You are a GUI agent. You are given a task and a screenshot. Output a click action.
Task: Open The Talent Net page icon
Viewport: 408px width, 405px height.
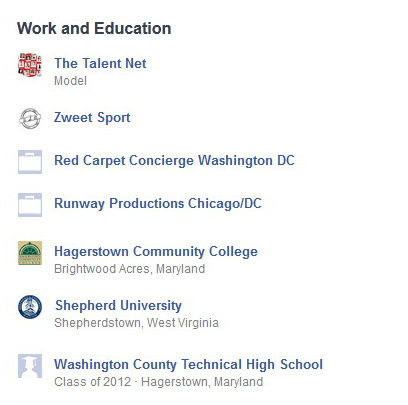coord(30,65)
